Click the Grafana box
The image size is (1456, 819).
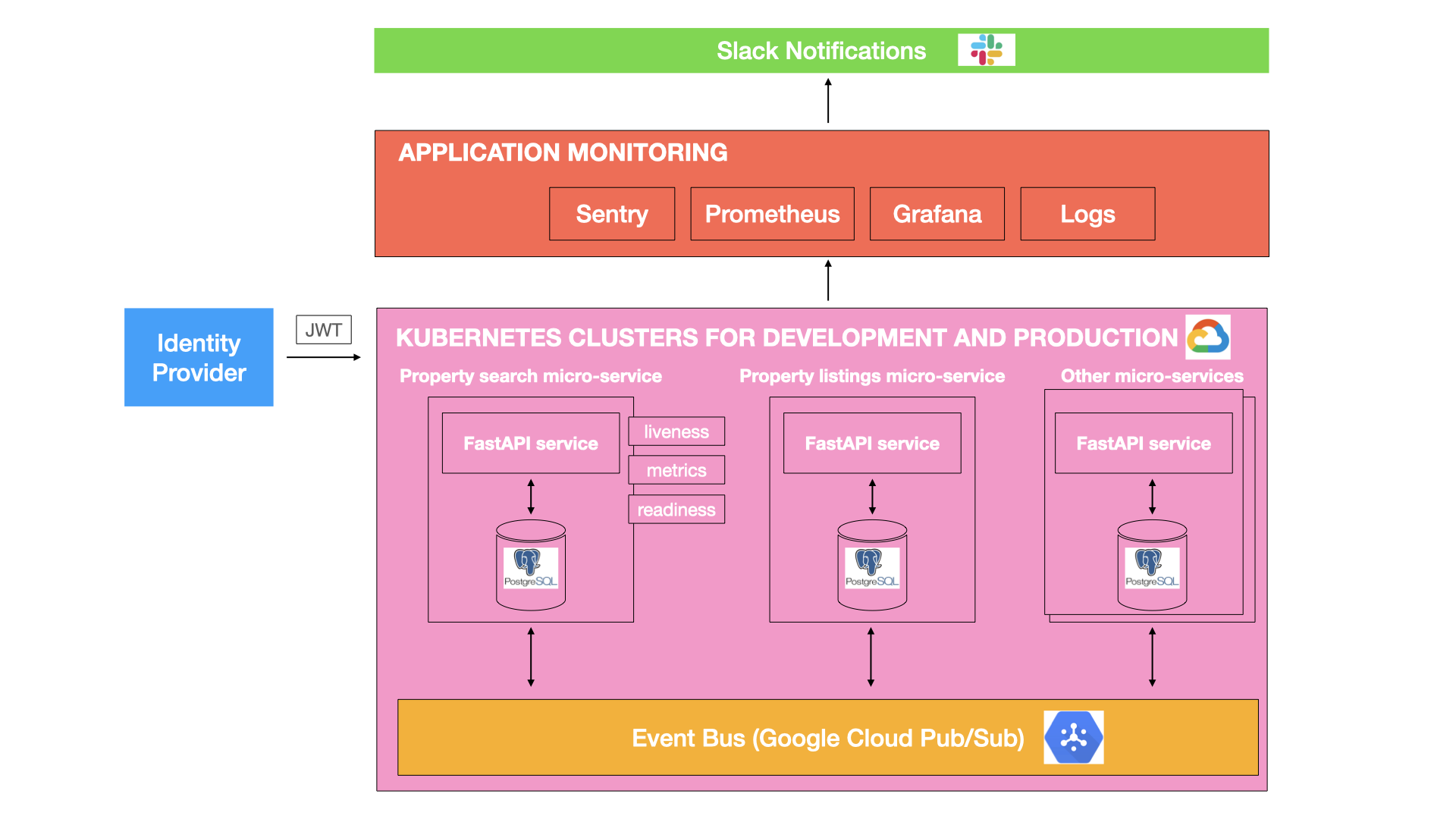[x=937, y=214]
